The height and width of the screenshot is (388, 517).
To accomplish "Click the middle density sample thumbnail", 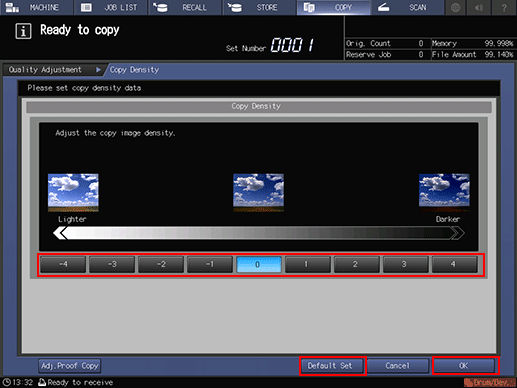I will [x=258, y=193].
